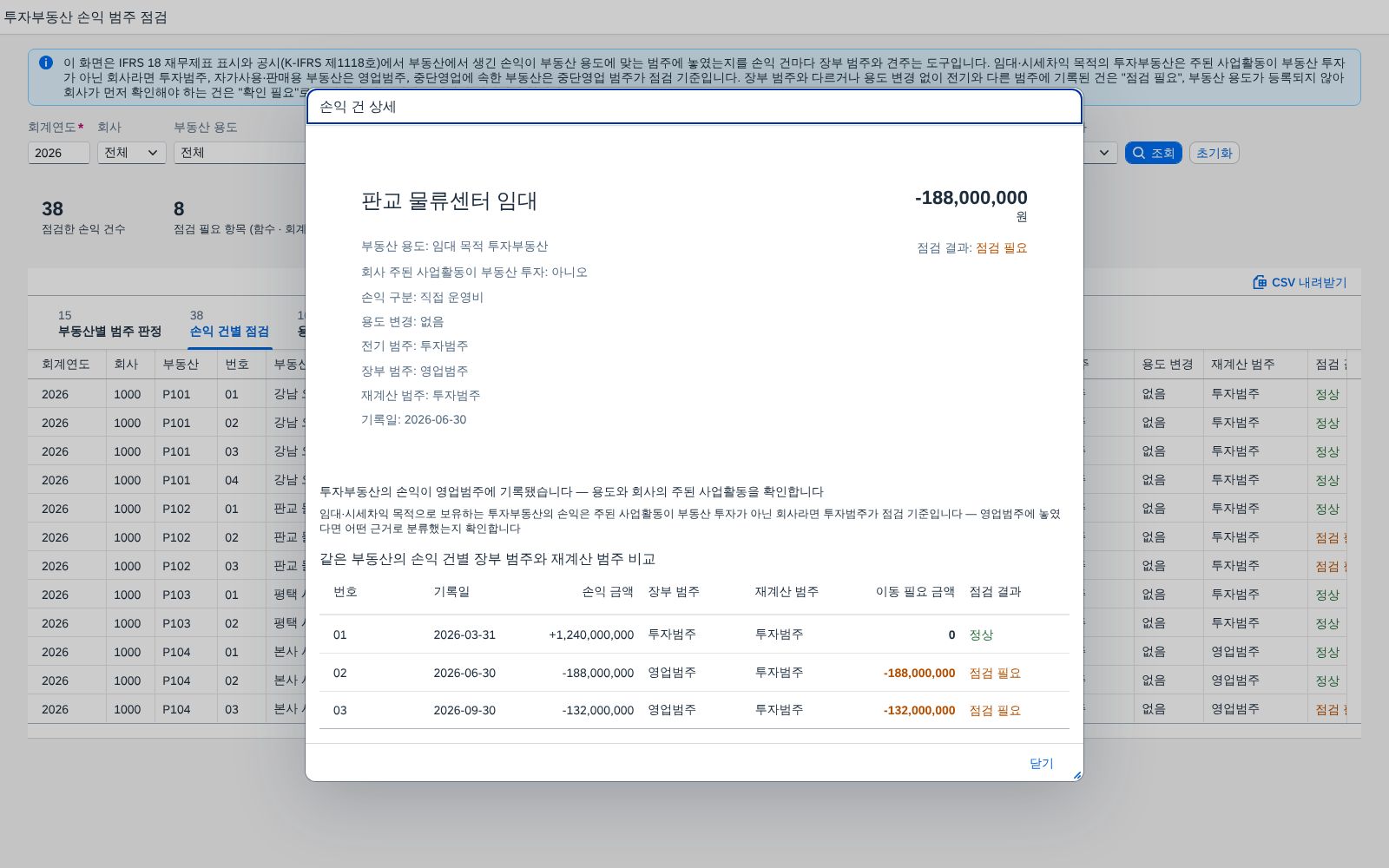1389x868 pixels.
Task: Click P104 in row with 번호 03
Action: click(176, 709)
